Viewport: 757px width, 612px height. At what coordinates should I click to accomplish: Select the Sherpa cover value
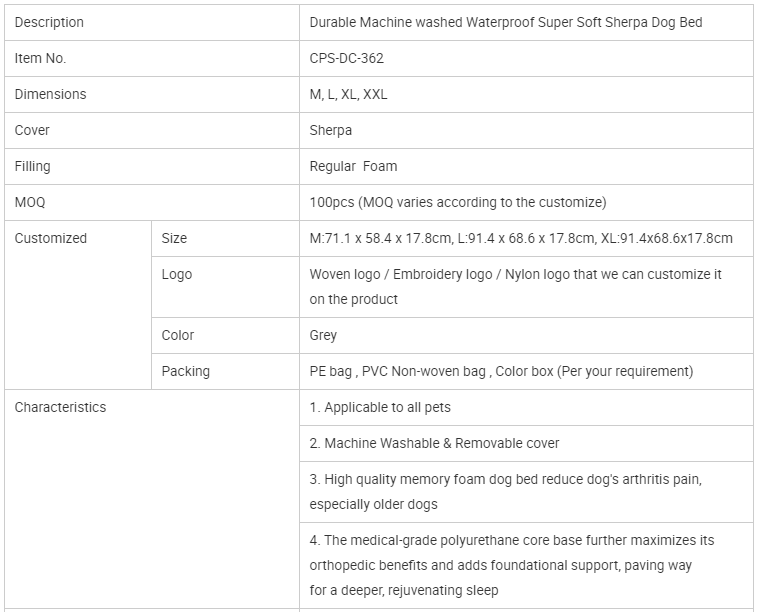(x=331, y=130)
